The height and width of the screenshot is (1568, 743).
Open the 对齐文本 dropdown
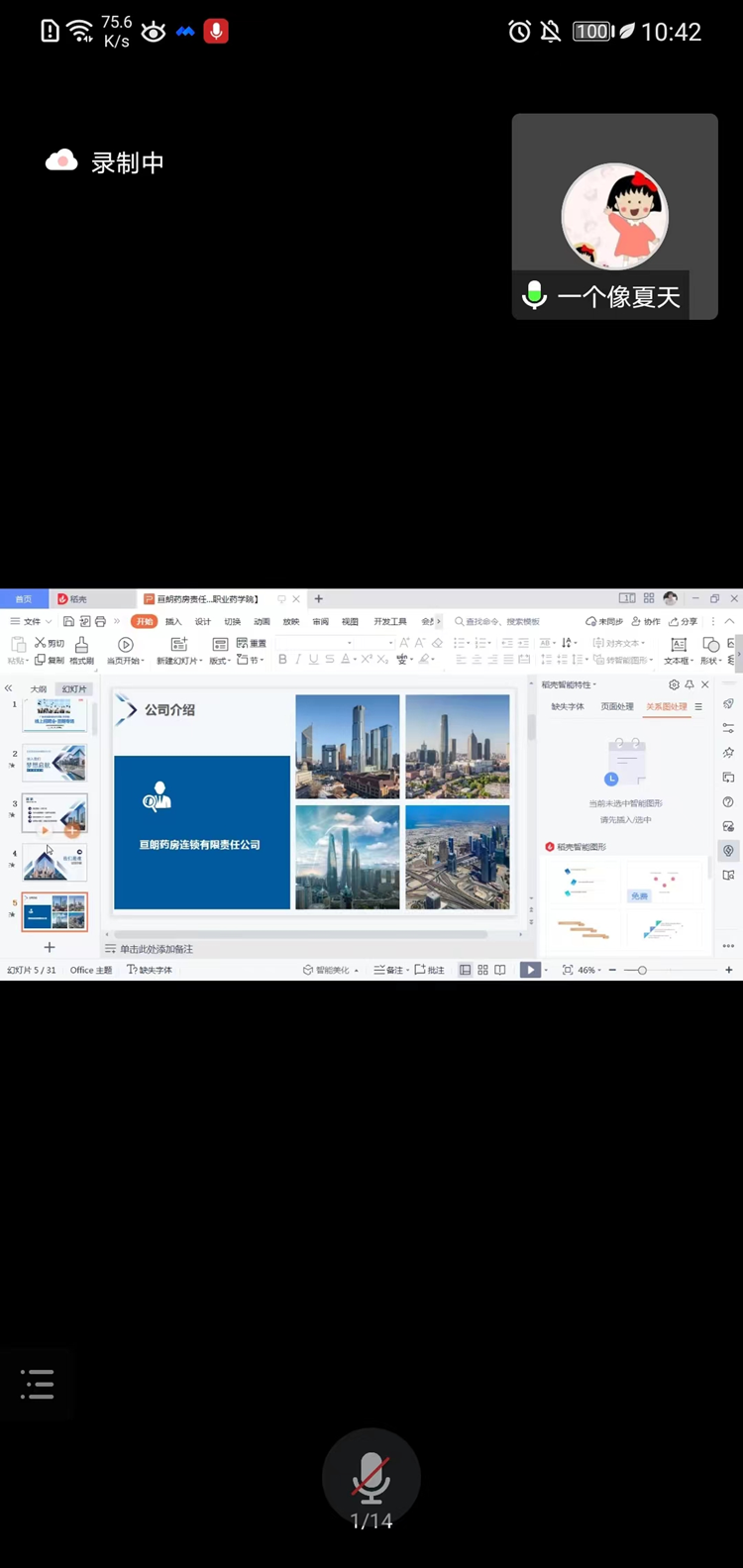click(619, 643)
